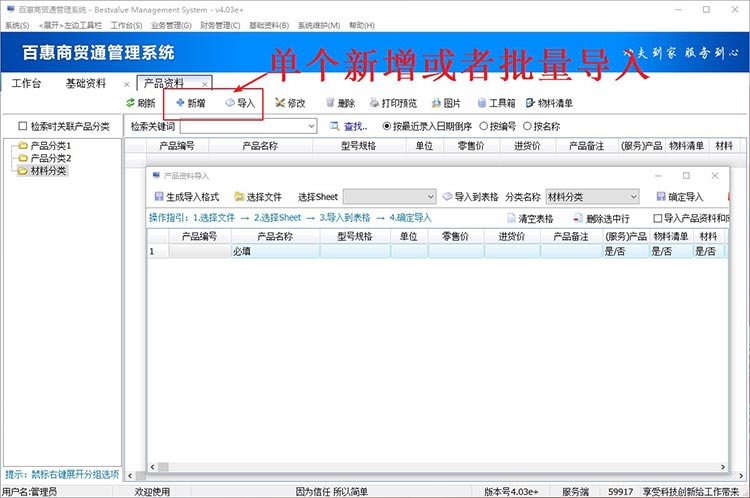Open the 系统维护(M) menu
Viewport: 750px width, 498px height.
(319, 25)
